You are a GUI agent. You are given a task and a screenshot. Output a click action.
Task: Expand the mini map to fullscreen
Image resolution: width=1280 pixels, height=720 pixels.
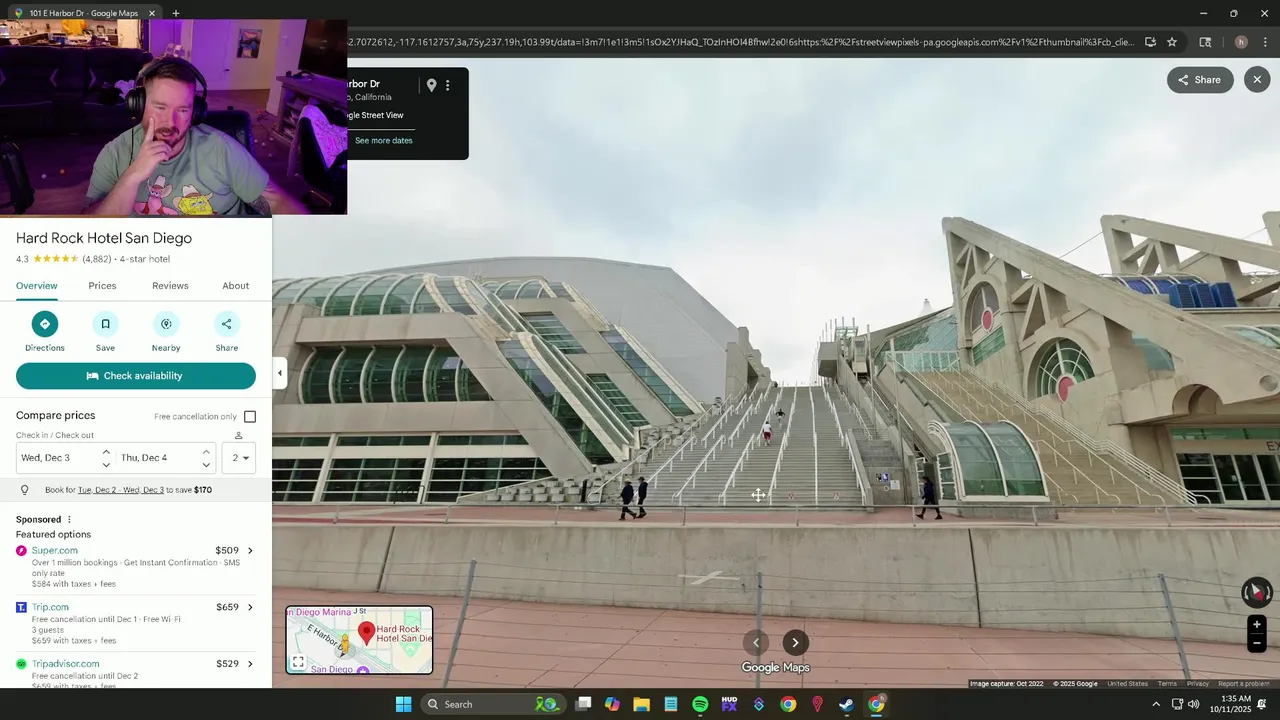point(298,662)
